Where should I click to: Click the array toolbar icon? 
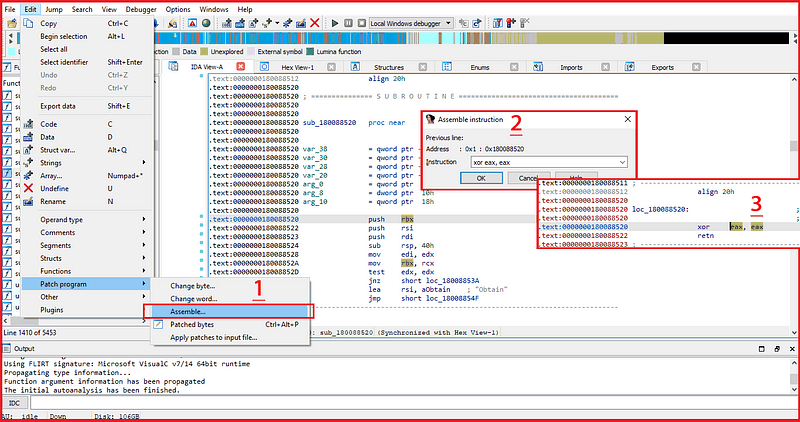[287, 23]
